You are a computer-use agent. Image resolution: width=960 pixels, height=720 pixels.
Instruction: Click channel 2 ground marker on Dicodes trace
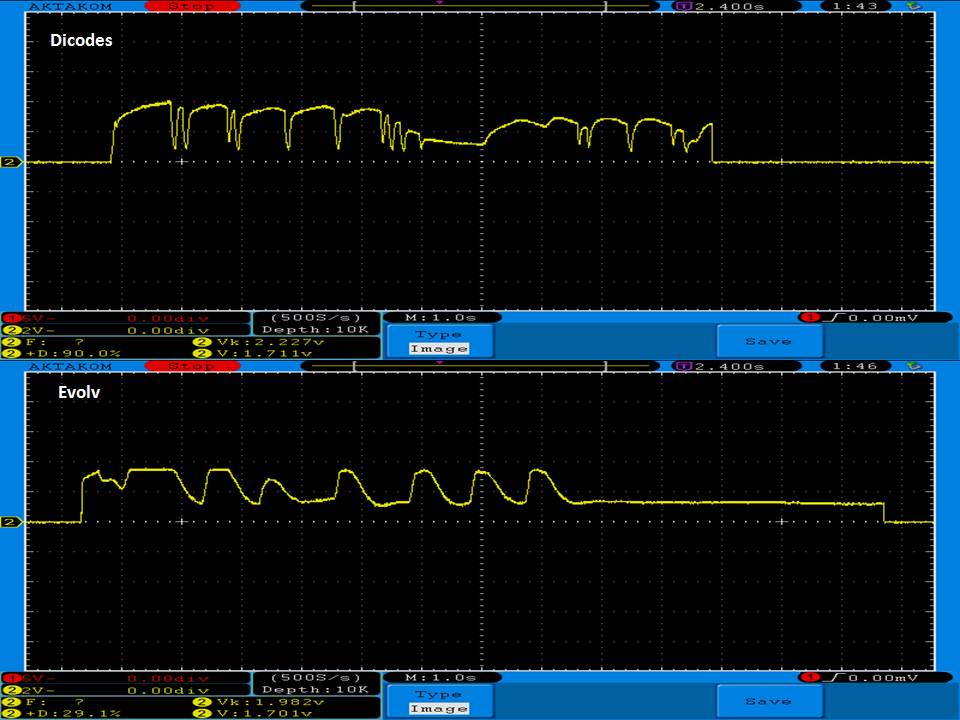coord(10,162)
